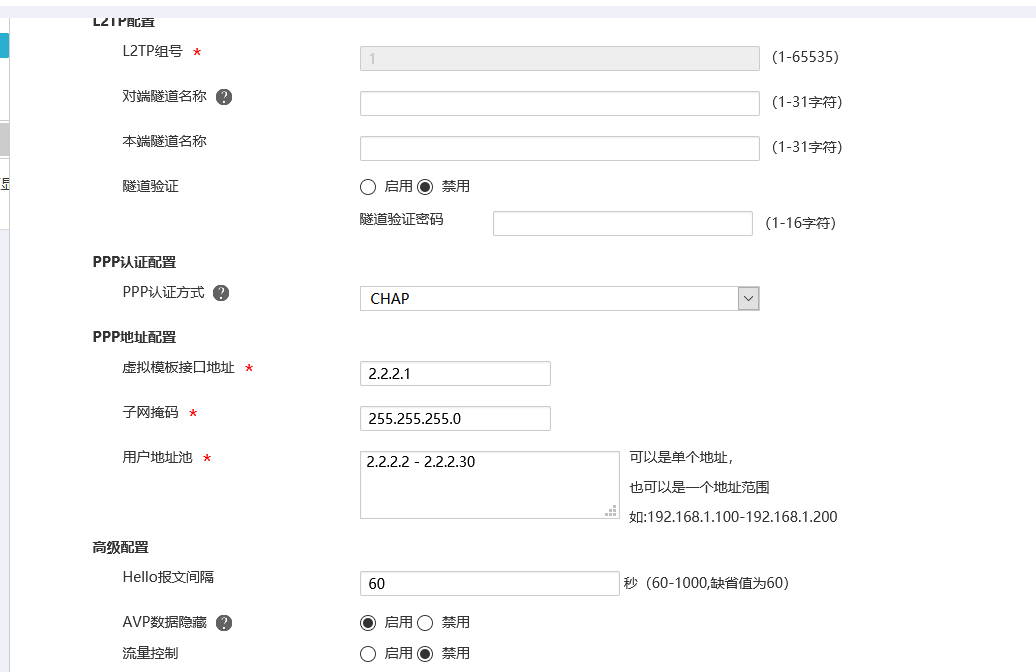Click inside the 用户地址池 text area
Image resolution: width=1036 pixels, height=672 pixels.
489,485
